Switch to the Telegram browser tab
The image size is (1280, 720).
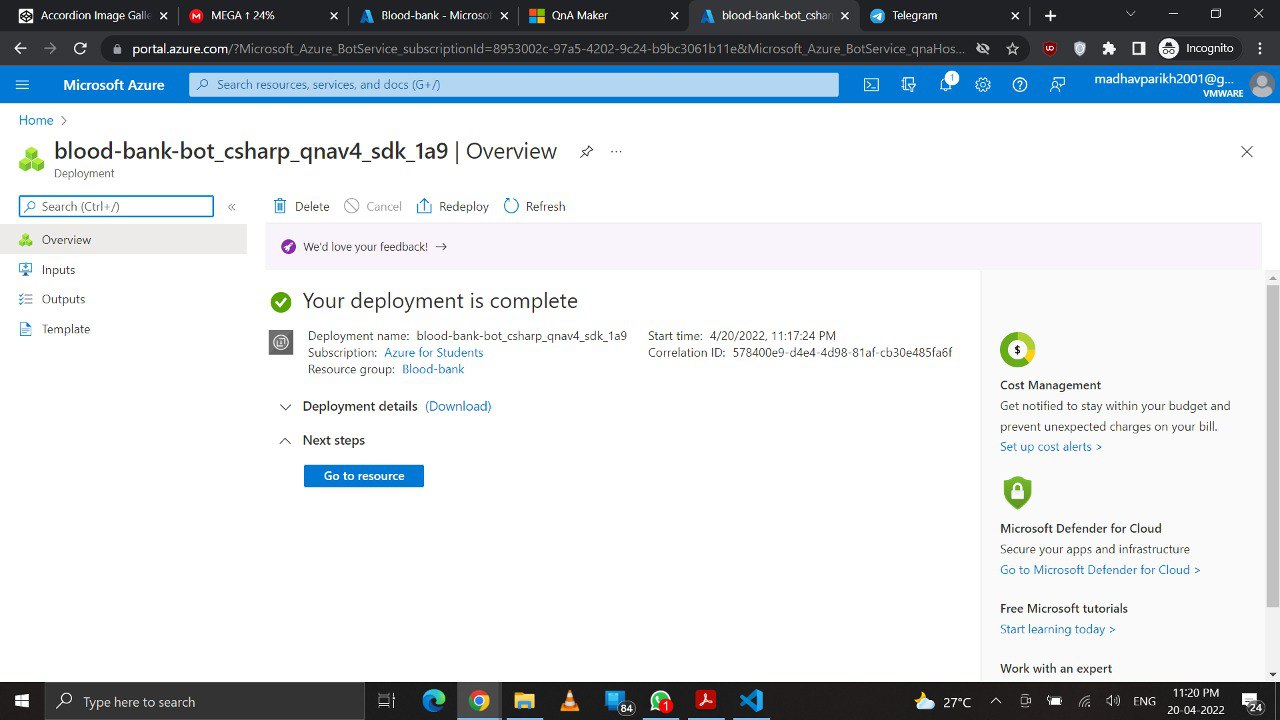pos(946,16)
